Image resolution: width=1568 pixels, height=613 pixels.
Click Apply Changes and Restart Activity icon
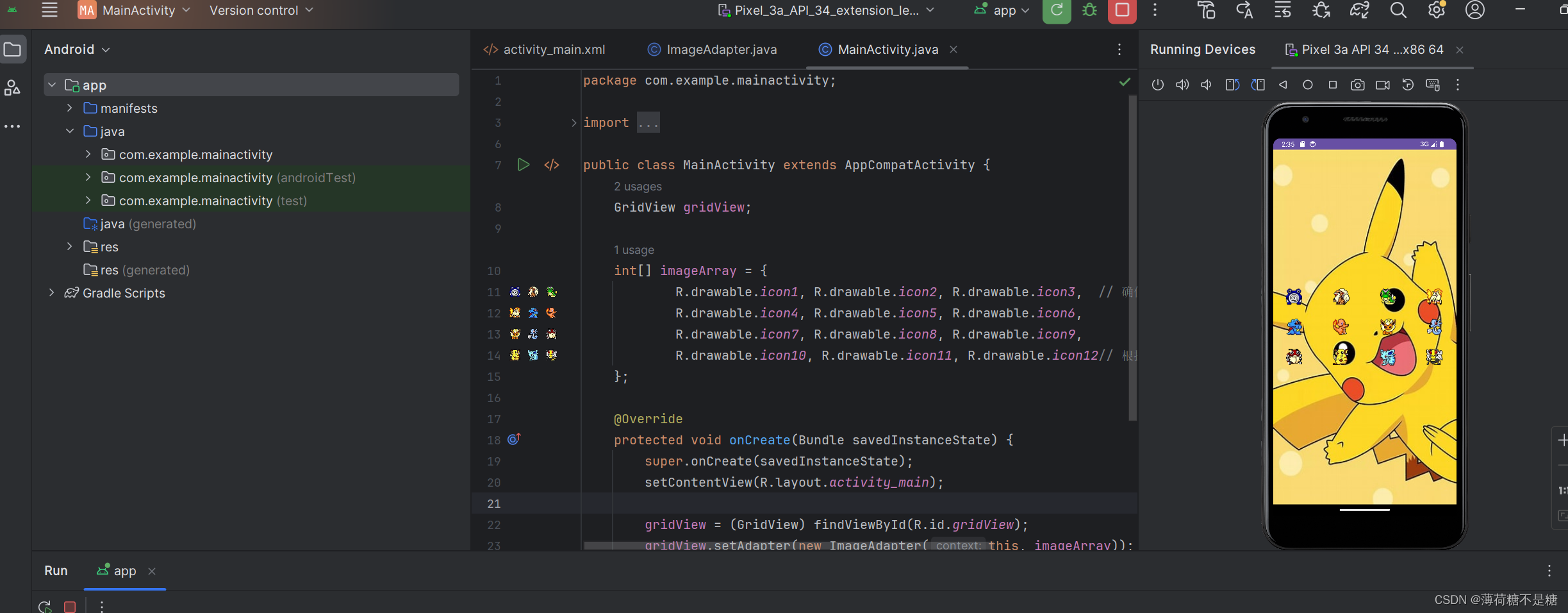point(1244,10)
